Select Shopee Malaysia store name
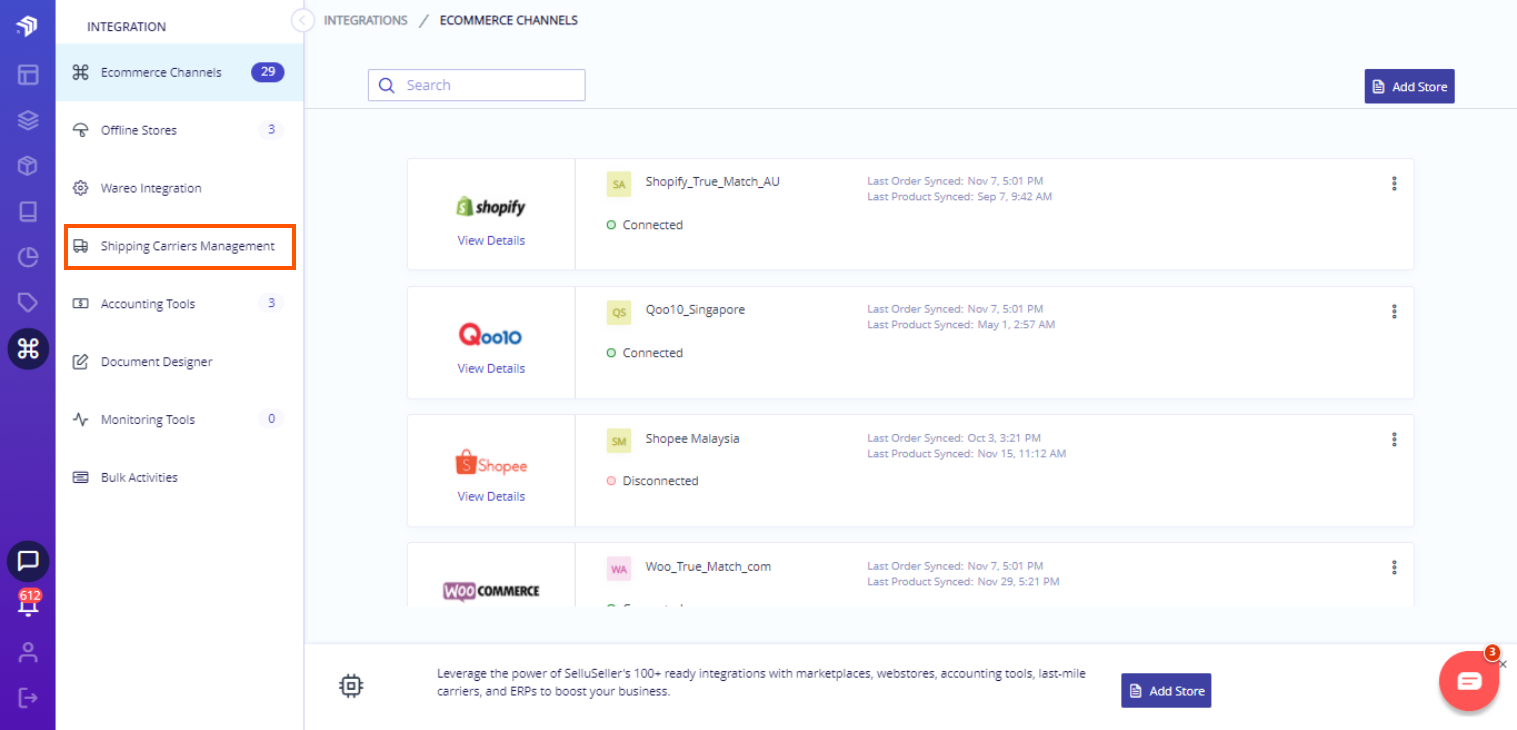 [692, 438]
